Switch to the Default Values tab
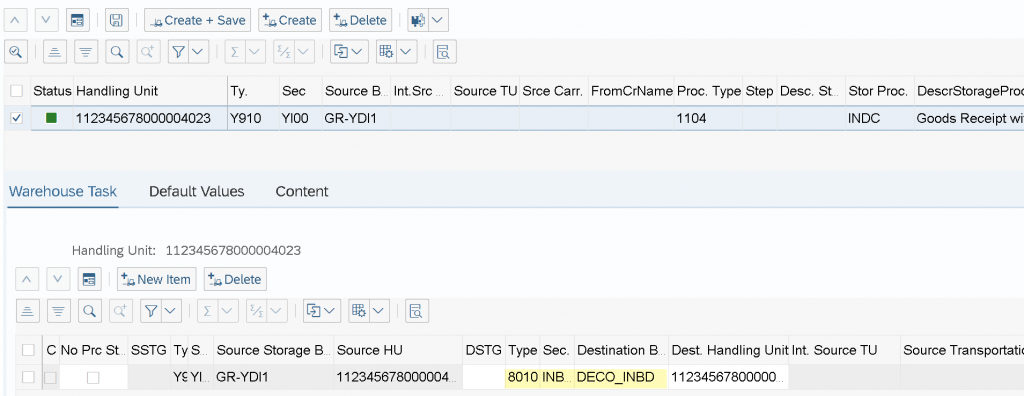 click(x=197, y=191)
